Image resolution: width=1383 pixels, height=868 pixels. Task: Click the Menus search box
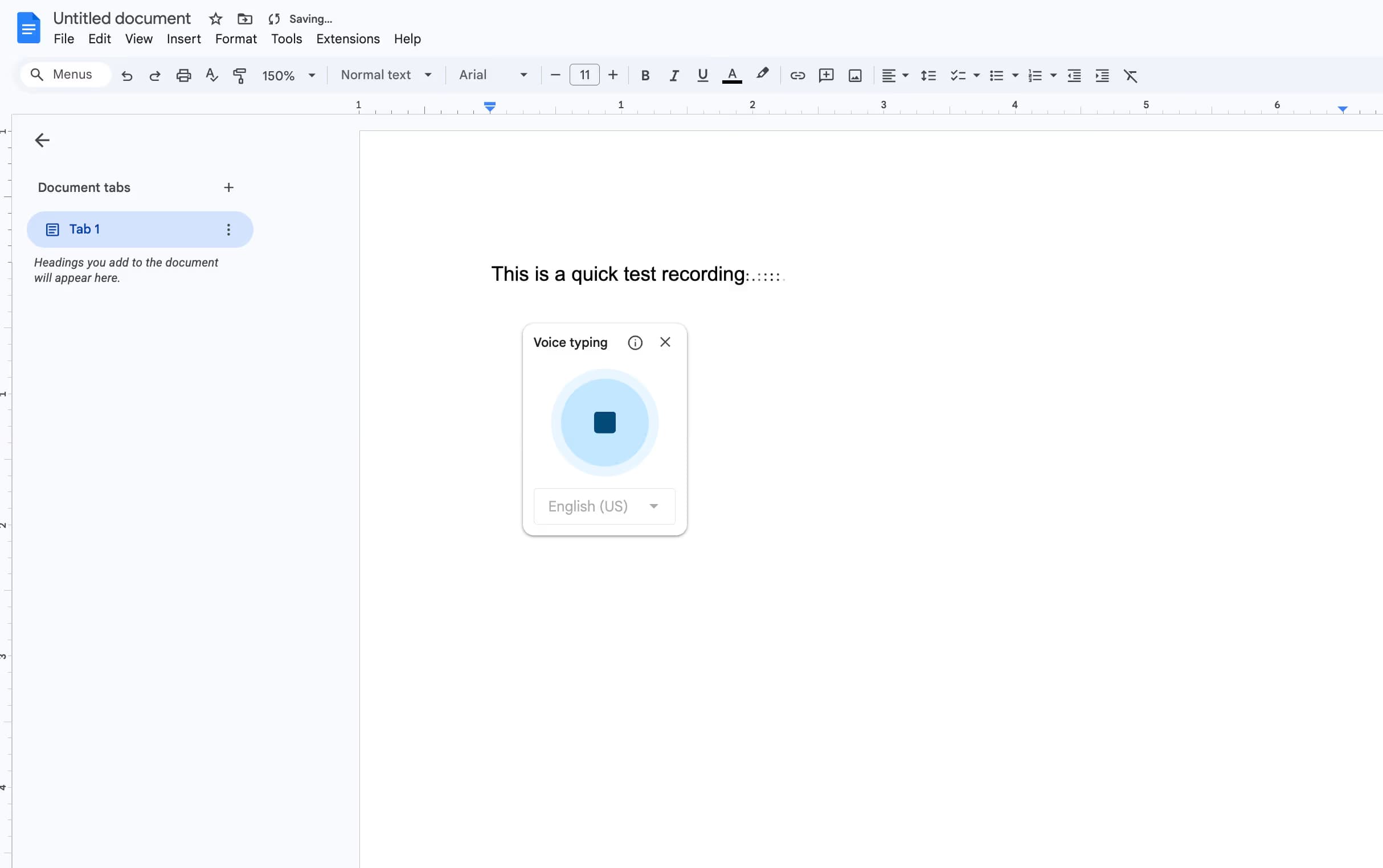click(x=66, y=75)
